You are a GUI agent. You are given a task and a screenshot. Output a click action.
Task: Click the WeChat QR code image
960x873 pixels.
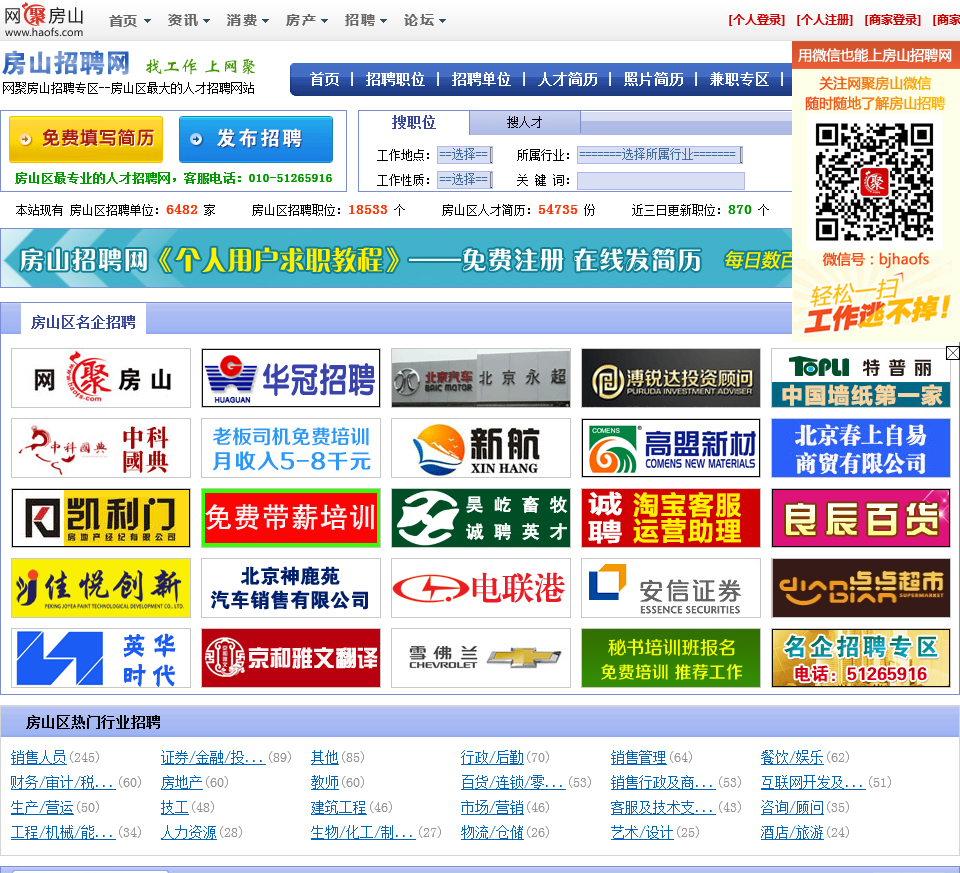[874, 182]
